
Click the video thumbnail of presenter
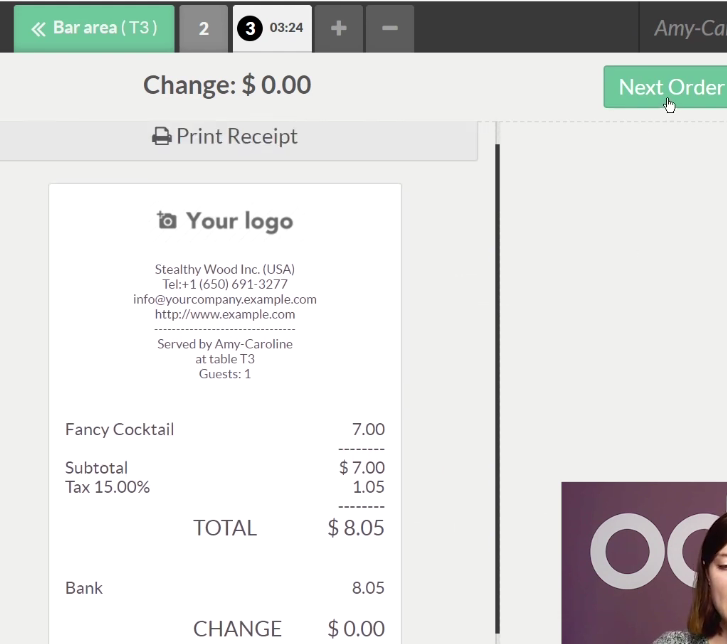[643, 563]
